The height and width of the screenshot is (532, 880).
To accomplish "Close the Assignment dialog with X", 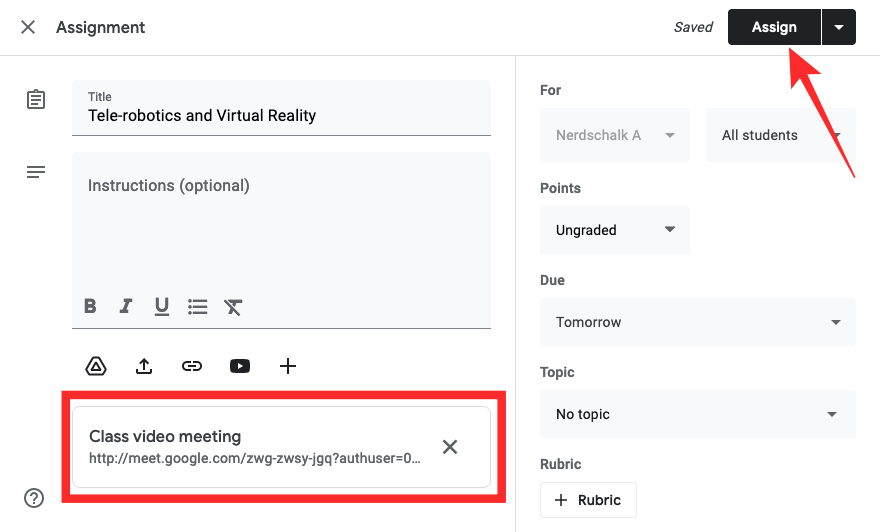I will [x=28, y=27].
